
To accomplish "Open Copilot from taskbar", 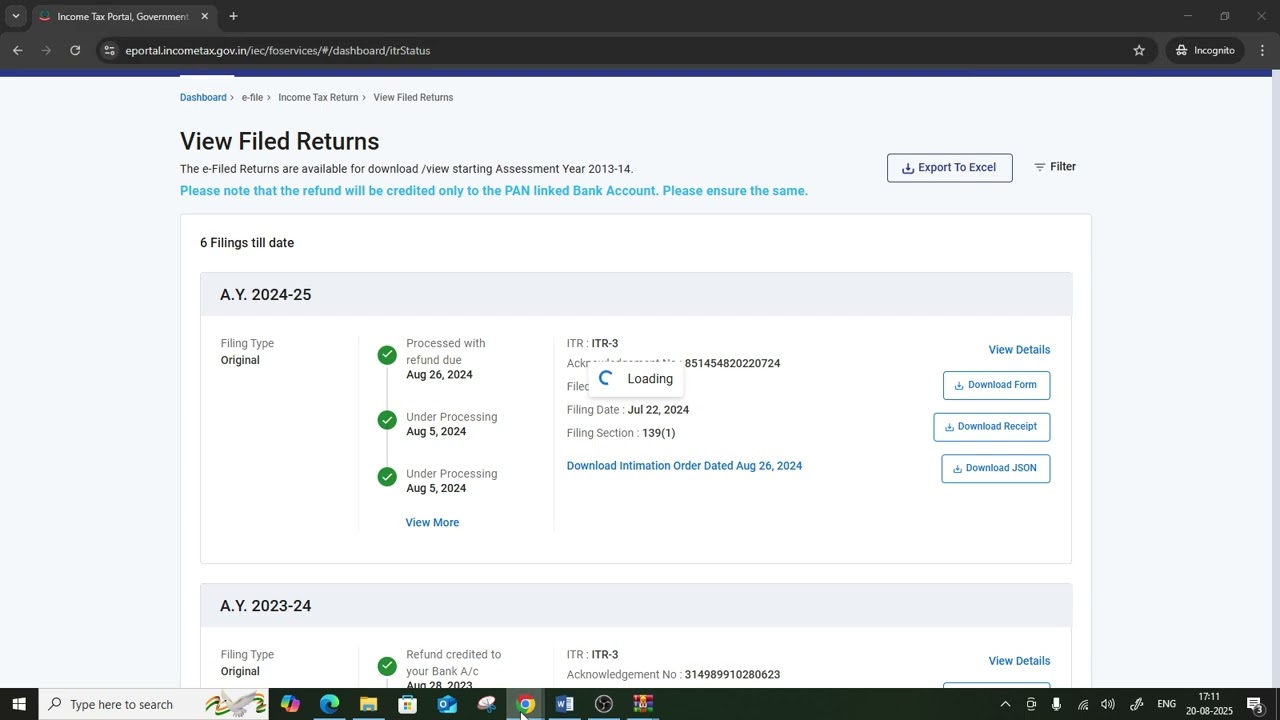I will click(x=290, y=704).
